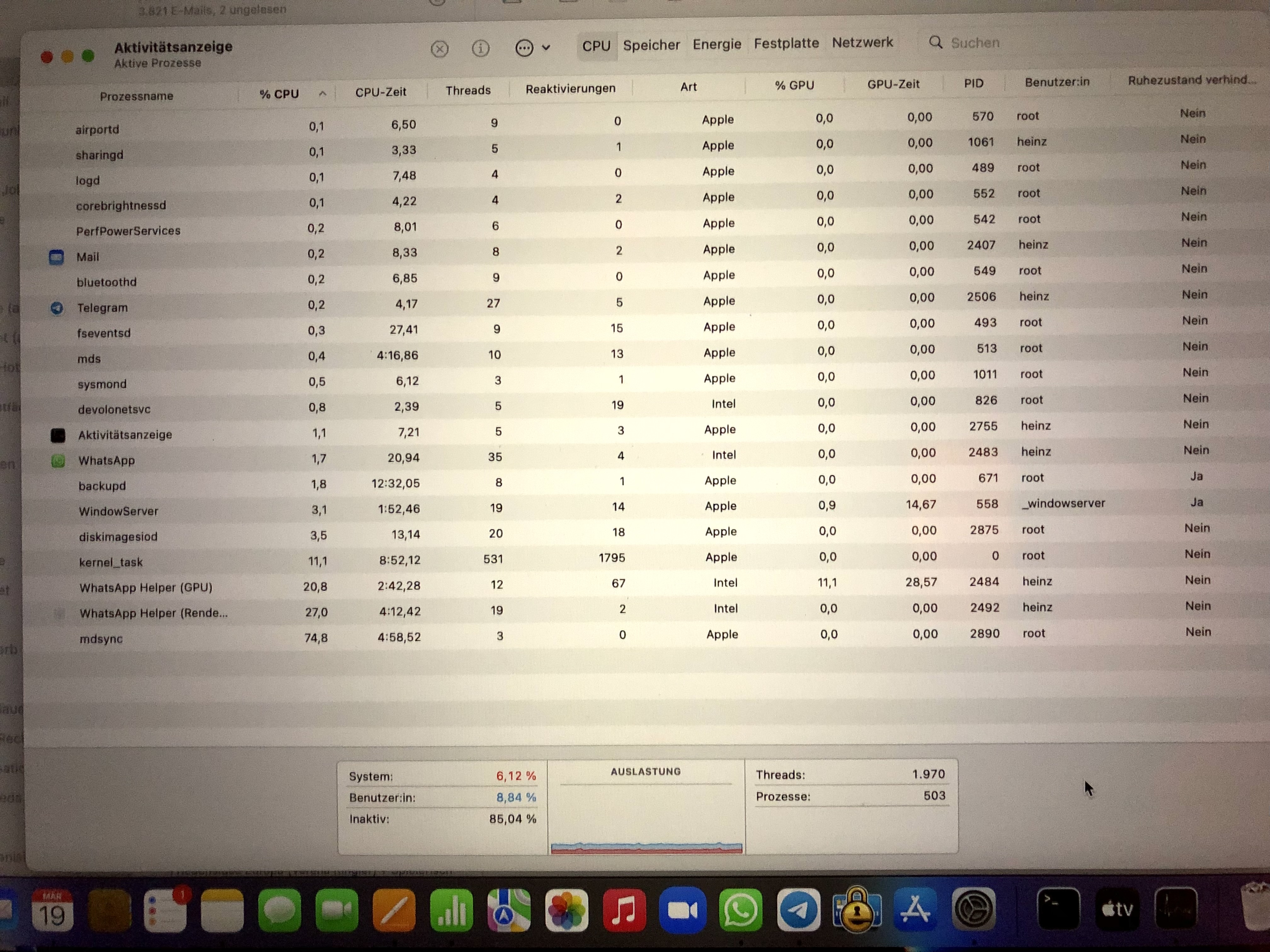
Task: Open the more options ellipsis menu
Action: 525,48
